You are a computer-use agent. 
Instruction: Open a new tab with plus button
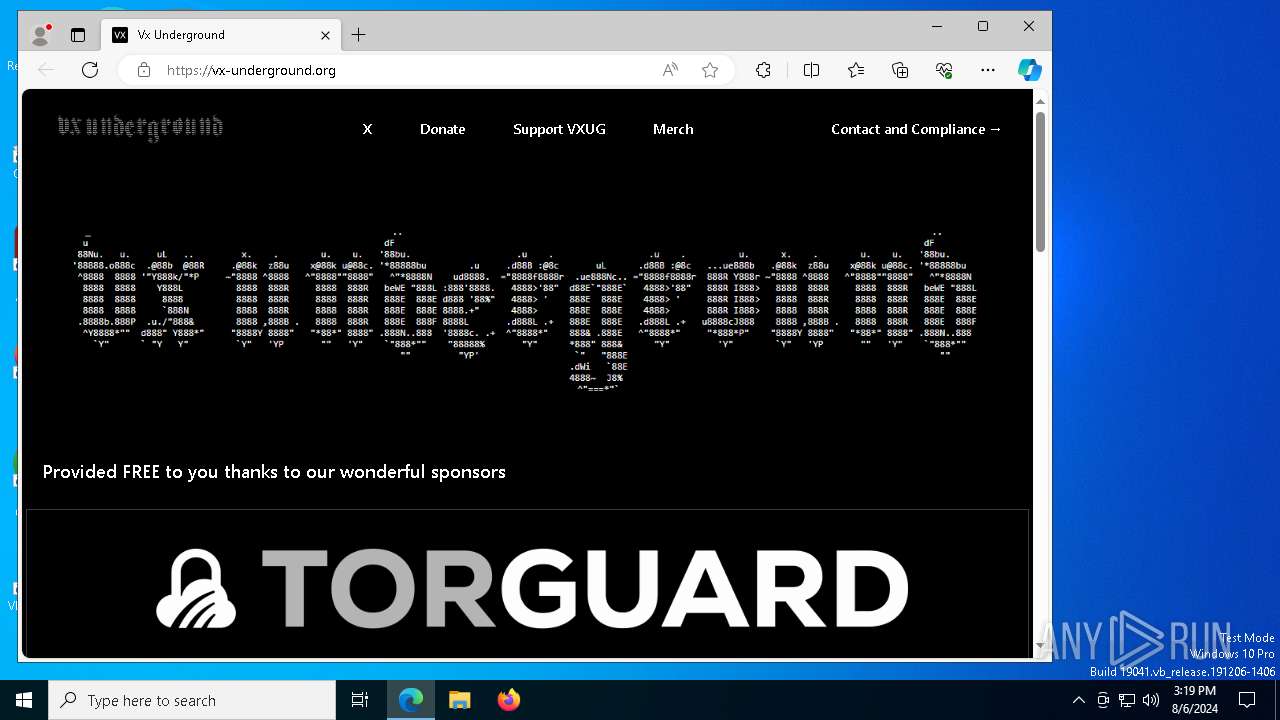[358, 35]
